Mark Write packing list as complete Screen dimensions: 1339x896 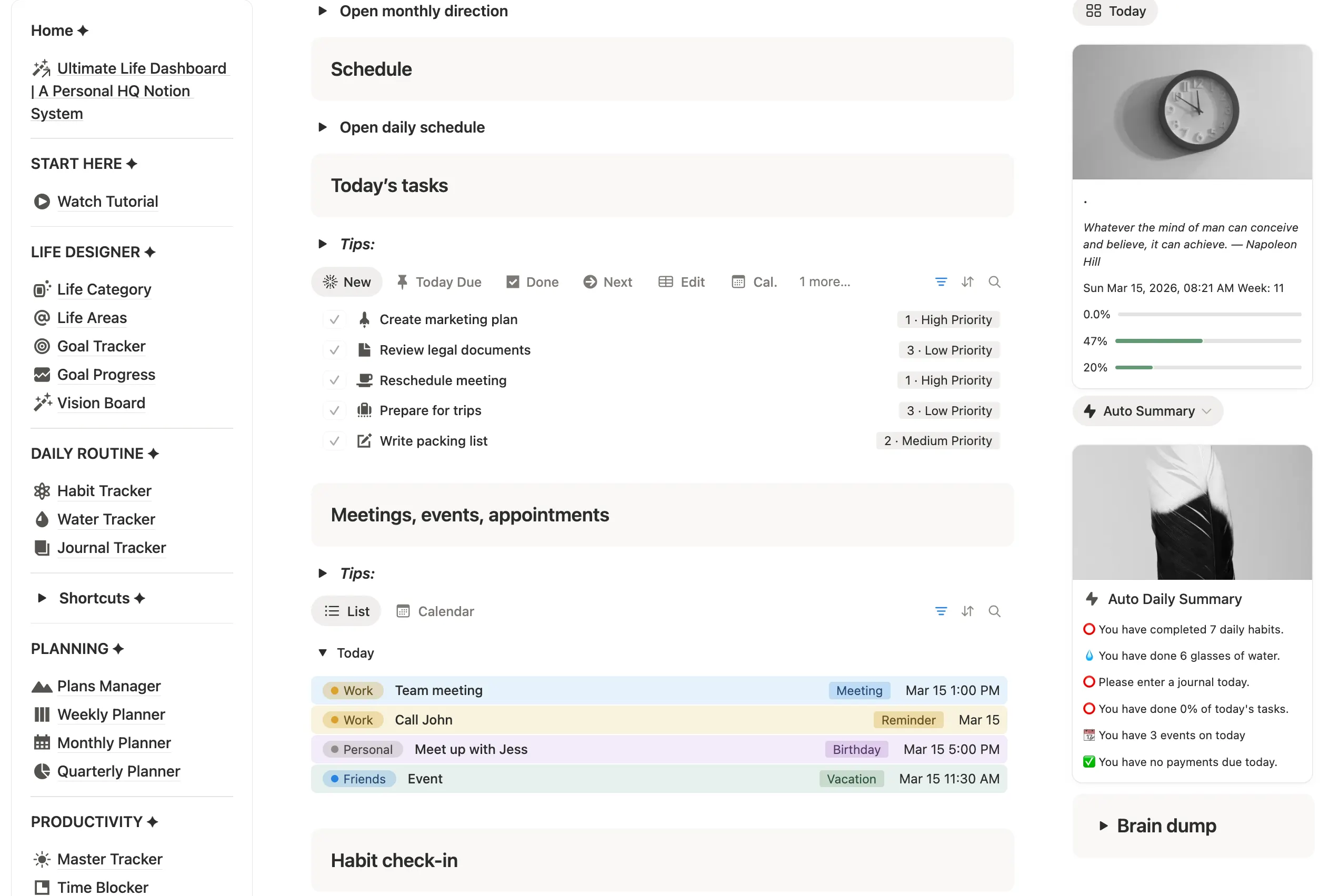(x=334, y=440)
